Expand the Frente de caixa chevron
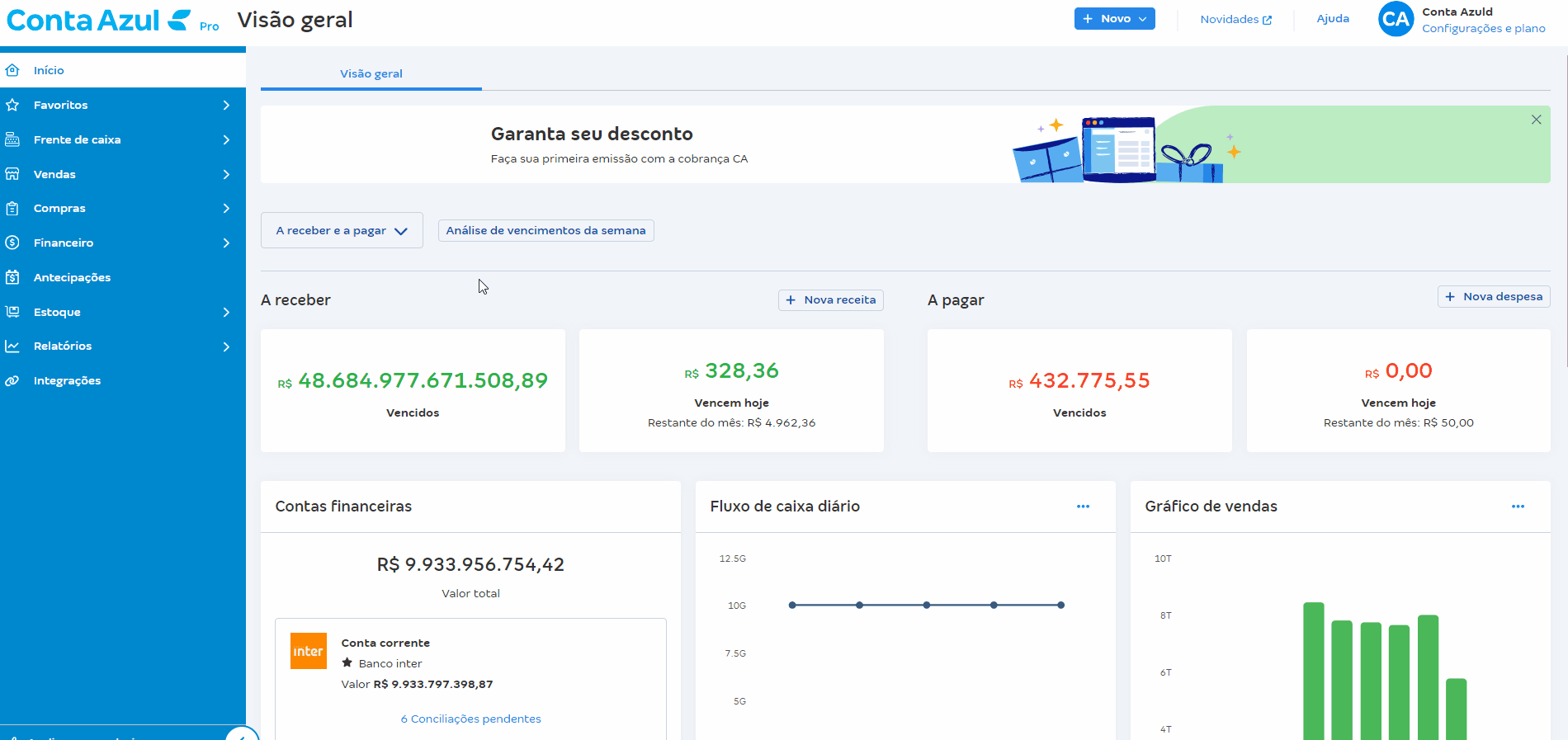The width and height of the screenshot is (1568, 740). [226, 139]
